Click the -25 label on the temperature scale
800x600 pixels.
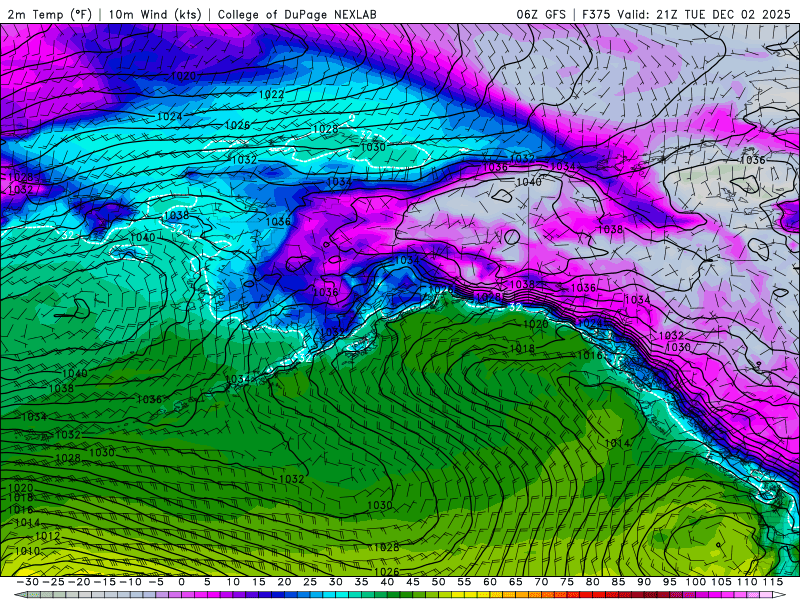53,582
